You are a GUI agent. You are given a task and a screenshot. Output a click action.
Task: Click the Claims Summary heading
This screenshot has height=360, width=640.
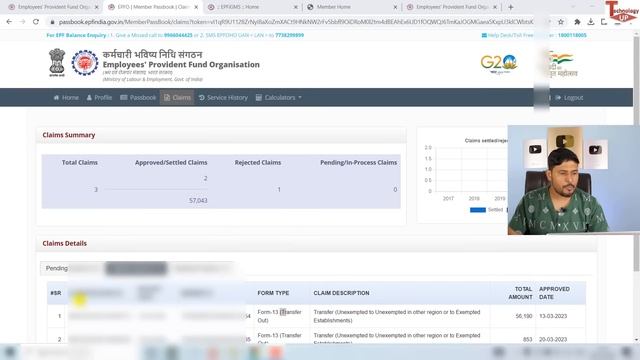(69, 135)
